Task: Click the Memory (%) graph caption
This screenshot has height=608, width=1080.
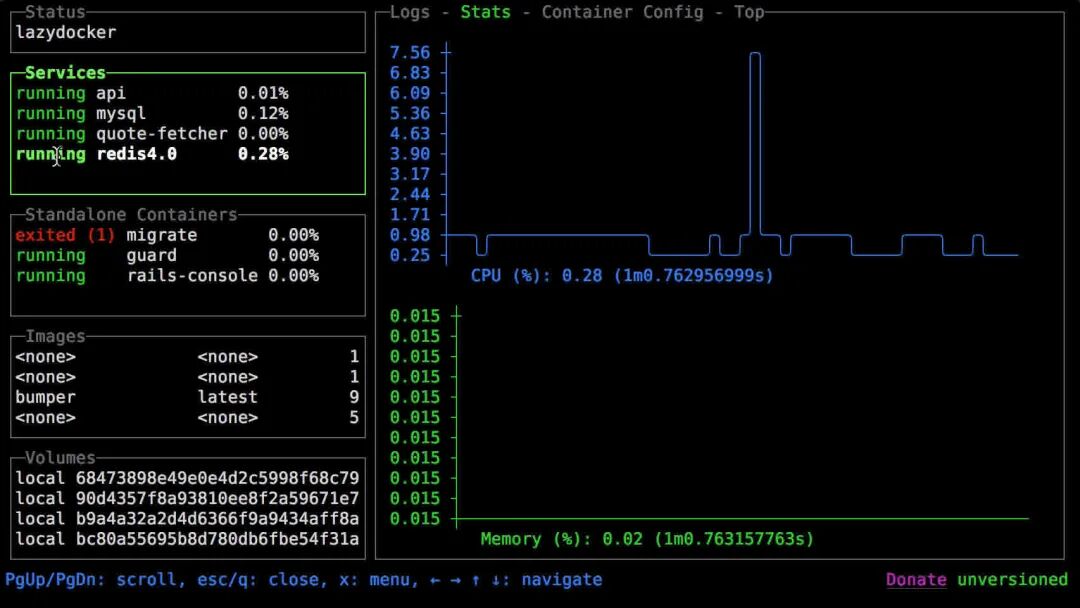Action: tap(647, 539)
